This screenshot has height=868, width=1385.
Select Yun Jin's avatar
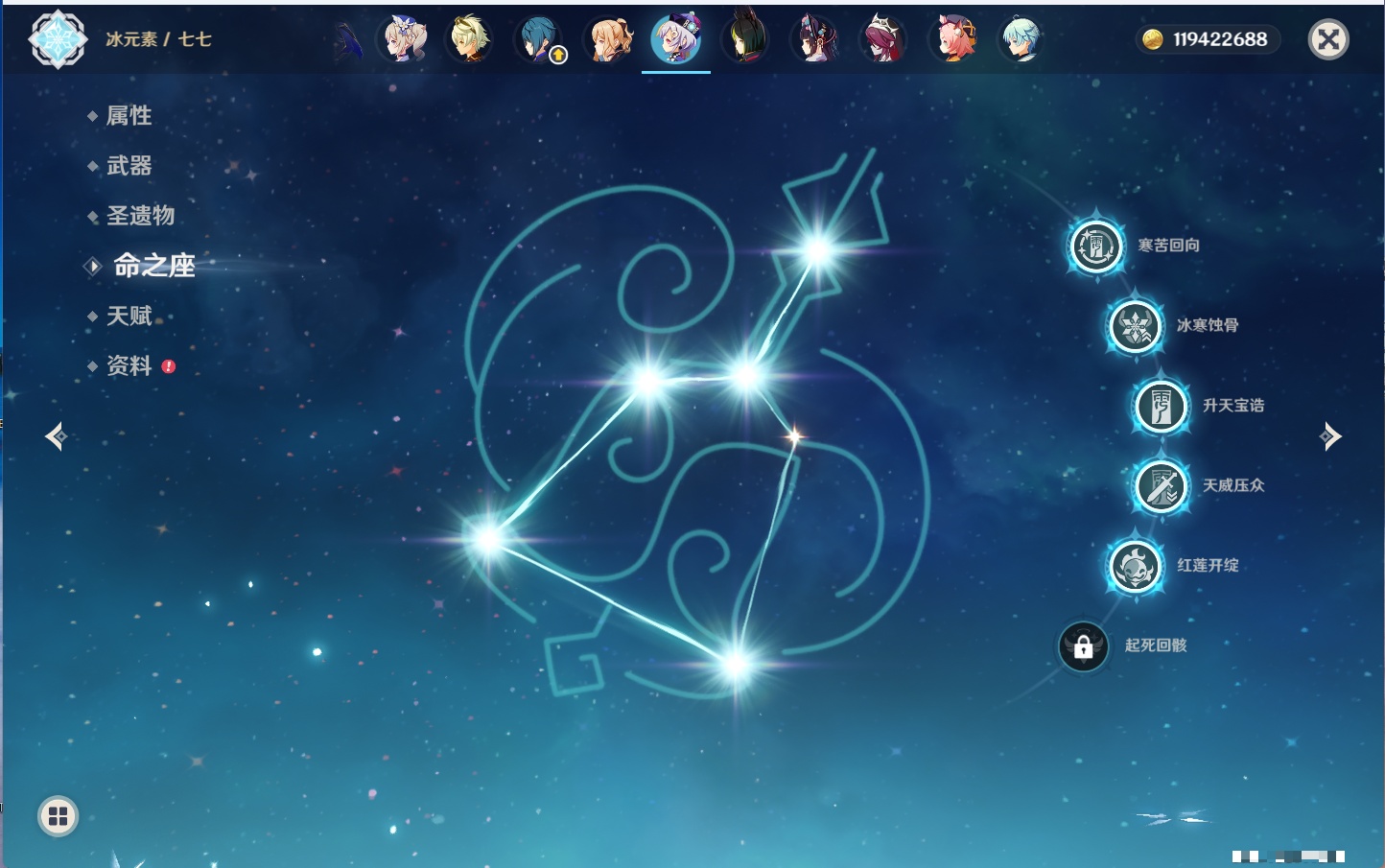[x=815, y=39]
